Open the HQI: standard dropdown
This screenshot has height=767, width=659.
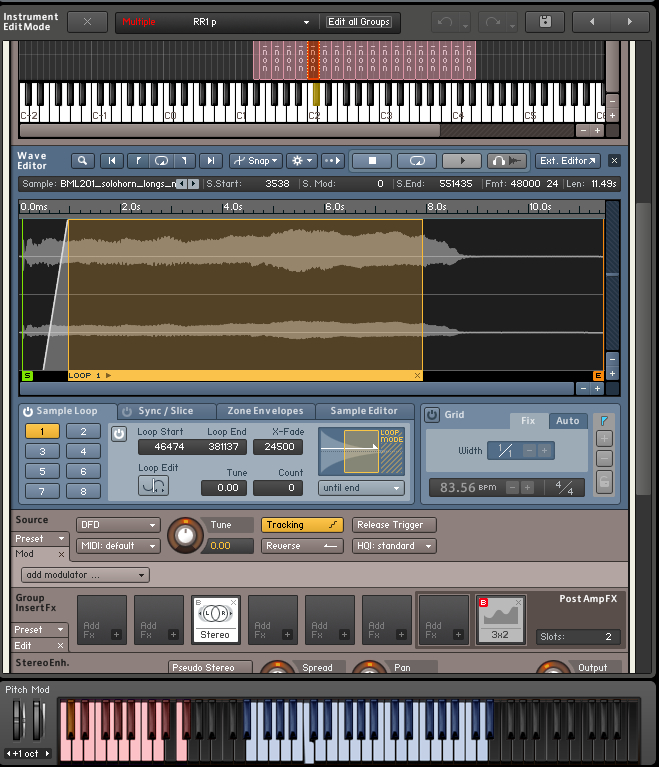coord(394,546)
